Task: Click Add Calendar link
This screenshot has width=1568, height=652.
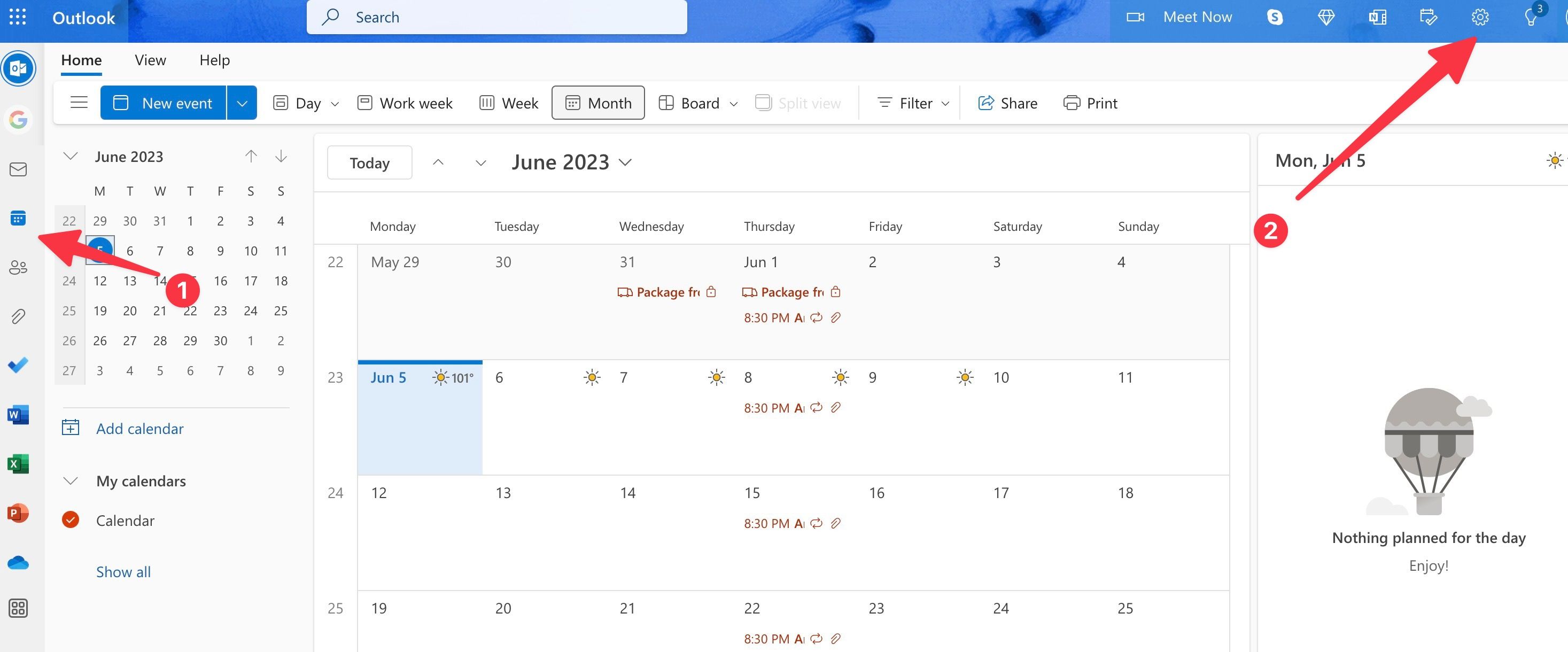Action: (x=139, y=426)
